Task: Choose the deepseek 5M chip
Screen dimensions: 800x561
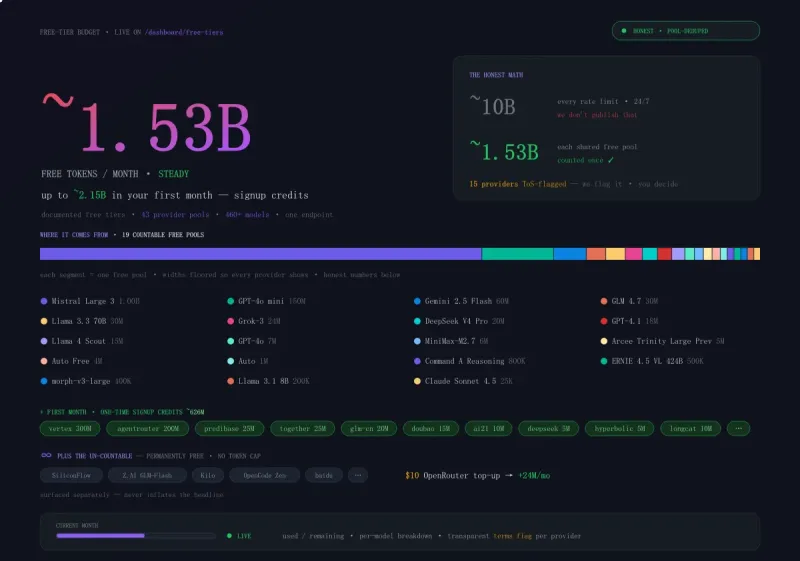Action: [548, 428]
